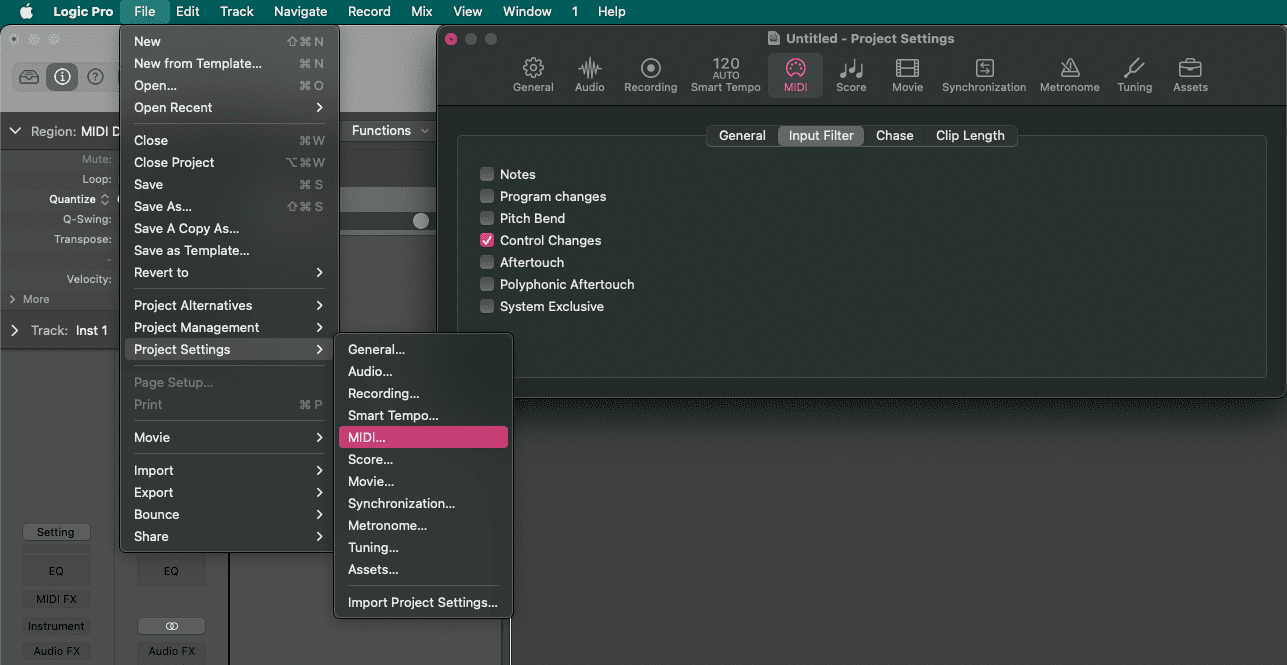The width and height of the screenshot is (1287, 665).
Task: Click the Instrument slot button
Action: coord(56,626)
